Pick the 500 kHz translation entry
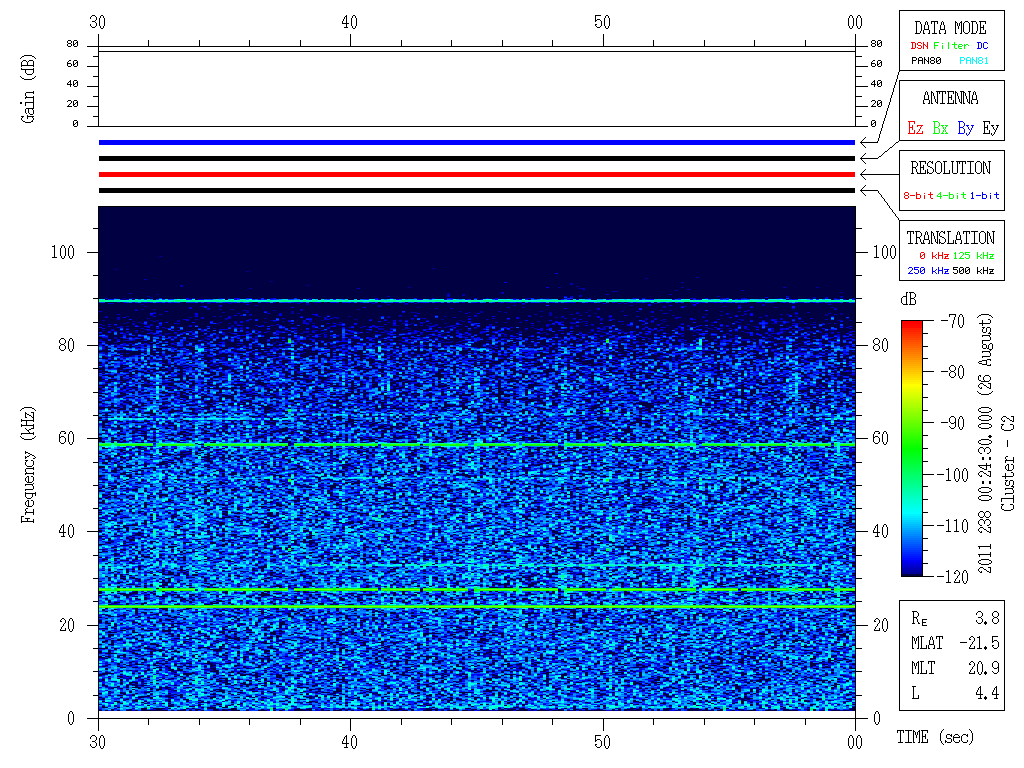 coord(973,271)
